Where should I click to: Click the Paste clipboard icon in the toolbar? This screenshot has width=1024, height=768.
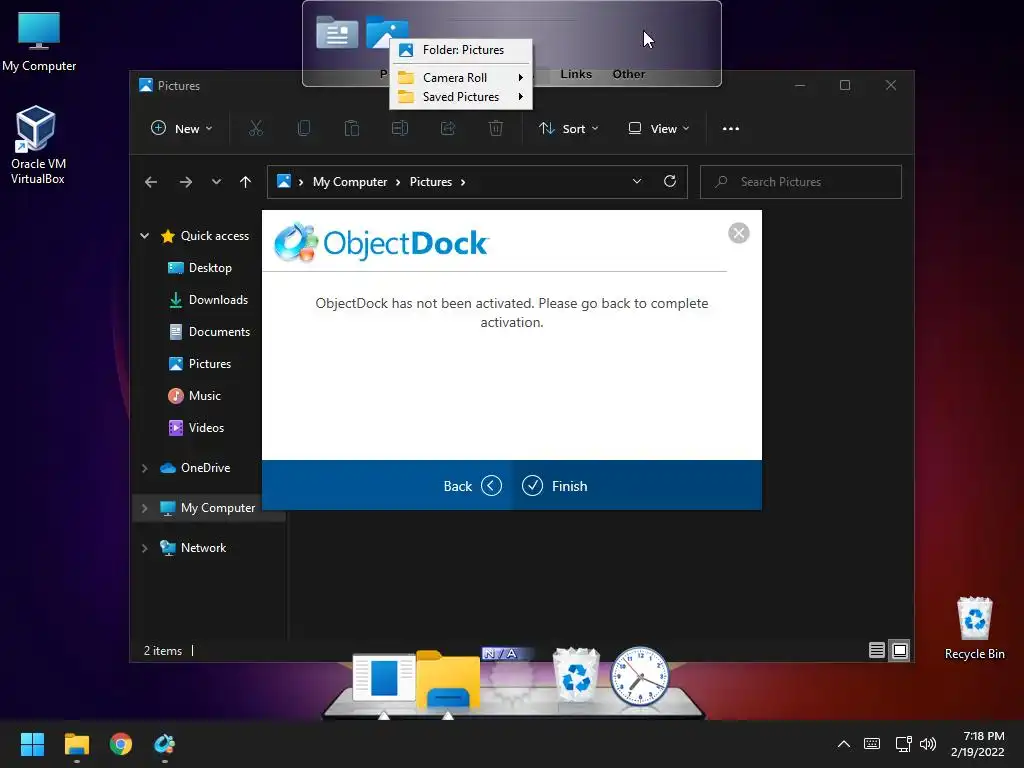(351, 129)
